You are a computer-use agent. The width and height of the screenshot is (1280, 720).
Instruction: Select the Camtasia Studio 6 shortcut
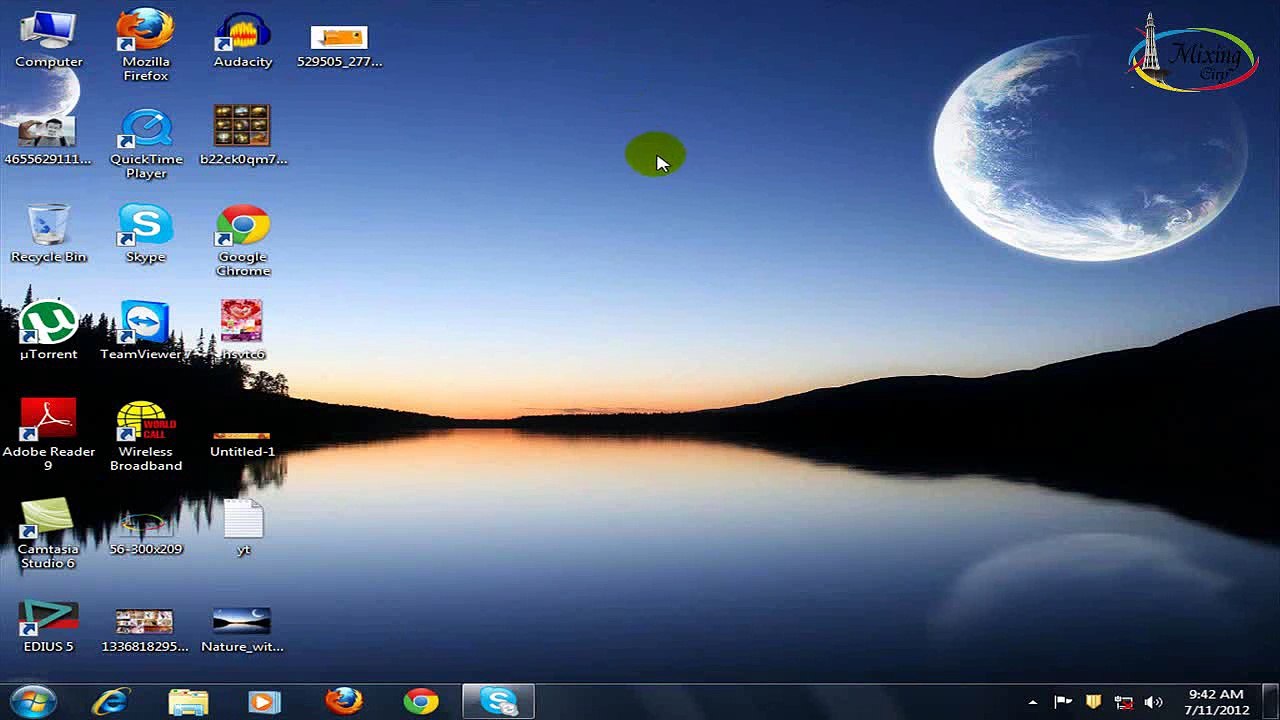click(x=48, y=533)
